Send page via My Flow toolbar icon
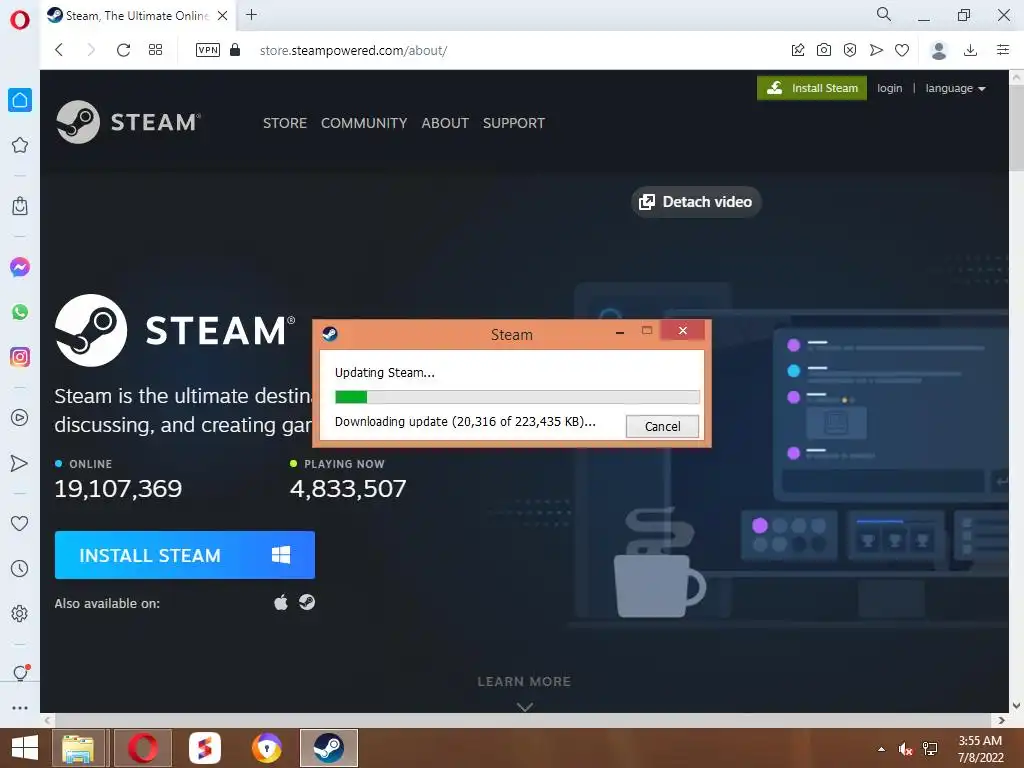The image size is (1024, 768). coord(876,50)
